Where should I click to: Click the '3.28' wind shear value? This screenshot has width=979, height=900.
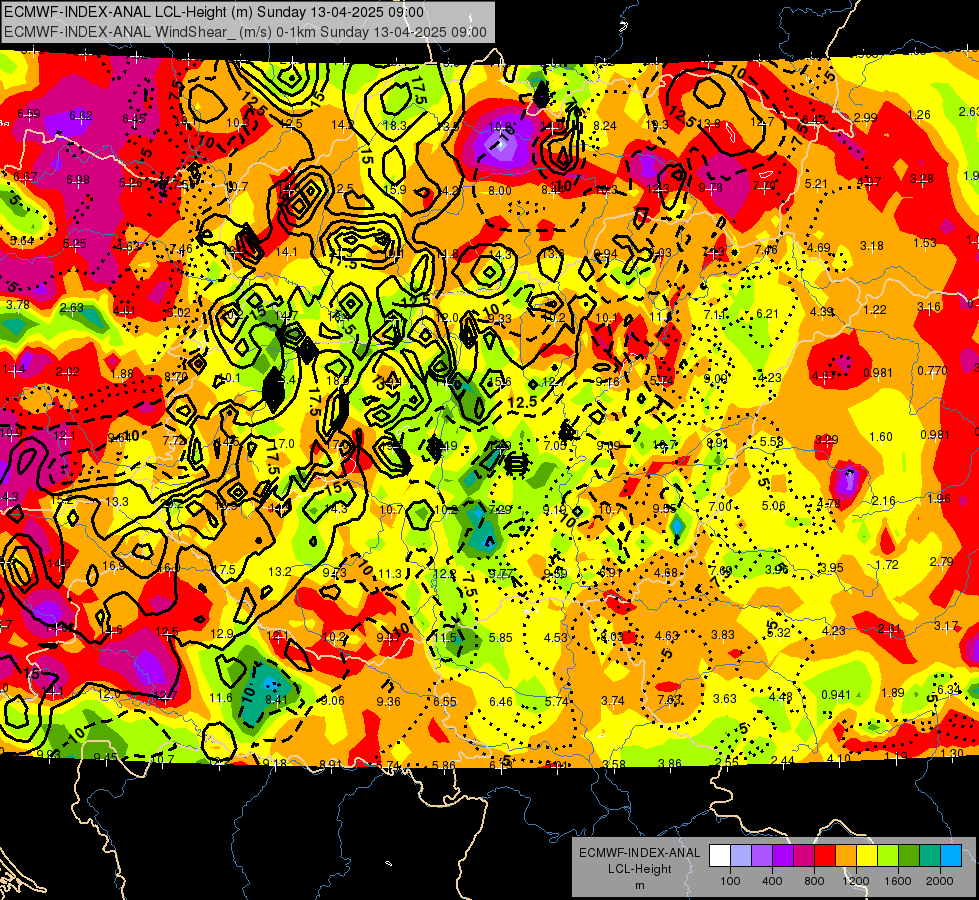[x=922, y=179]
